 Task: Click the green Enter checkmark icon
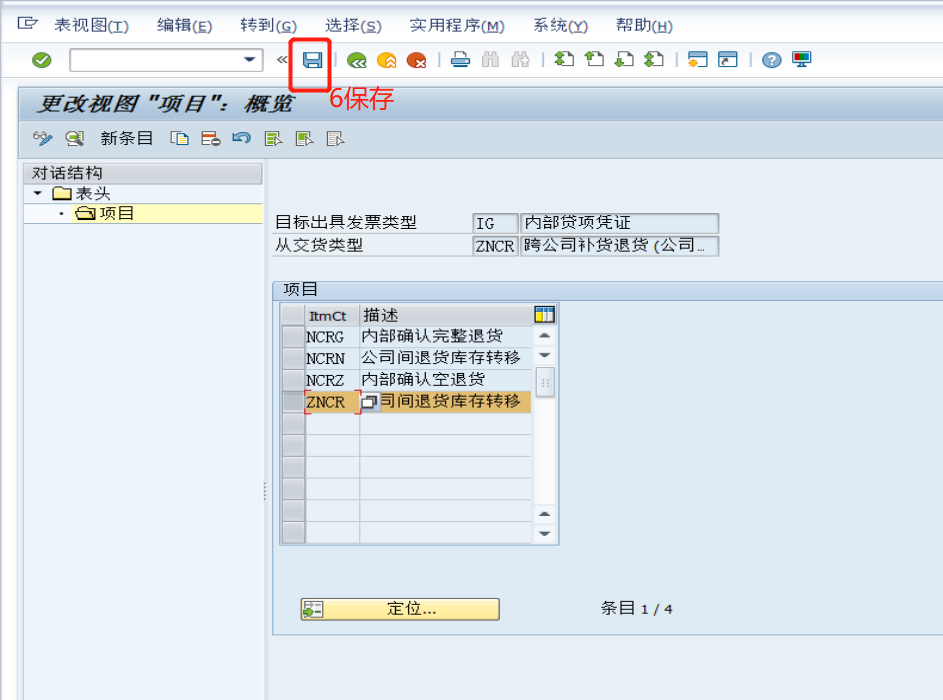click(41, 60)
